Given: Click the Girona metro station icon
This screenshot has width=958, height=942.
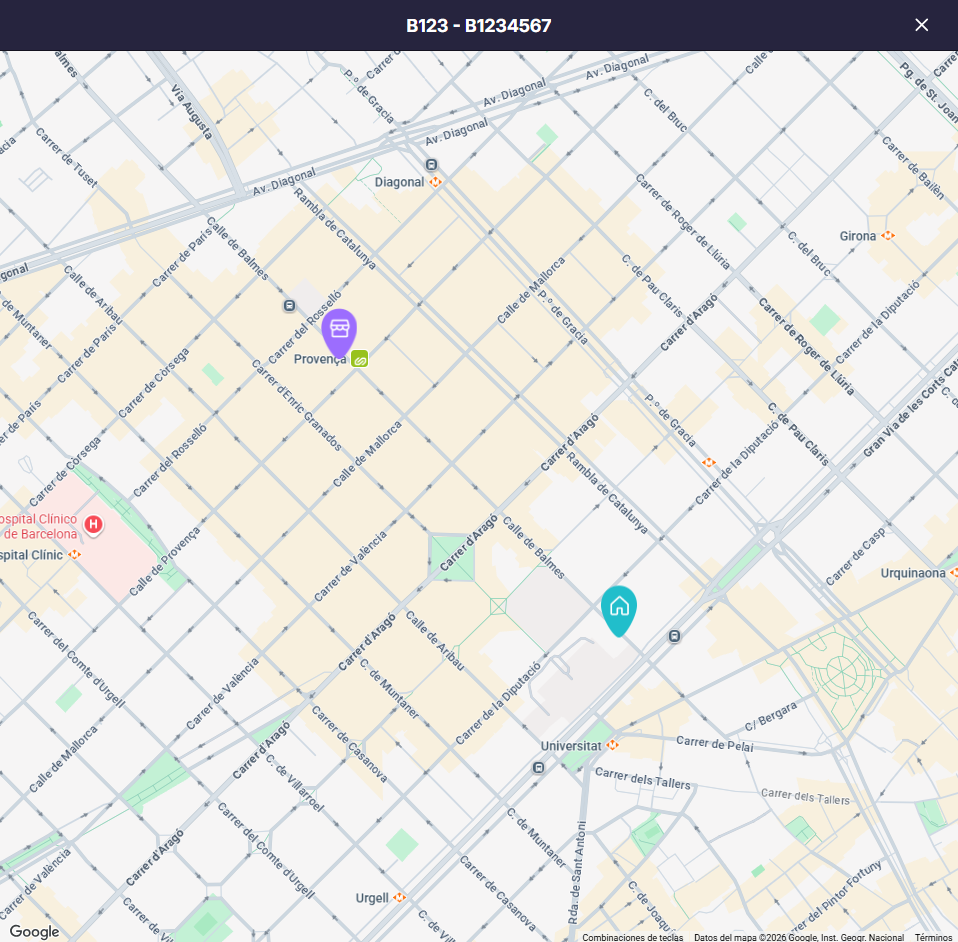Looking at the screenshot, I should pyautogui.click(x=888, y=236).
